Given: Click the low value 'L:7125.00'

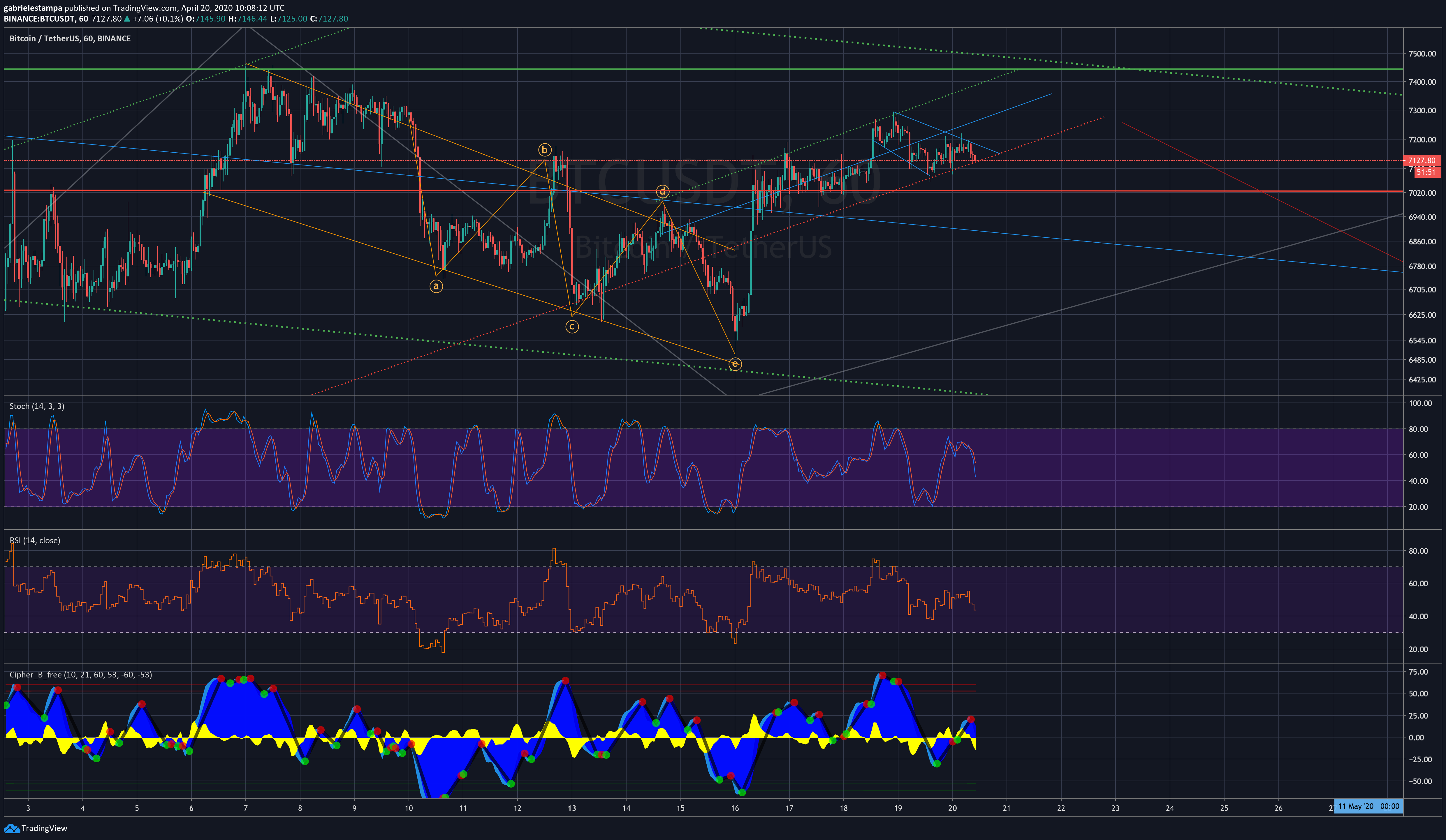Looking at the screenshot, I should [x=289, y=19].
